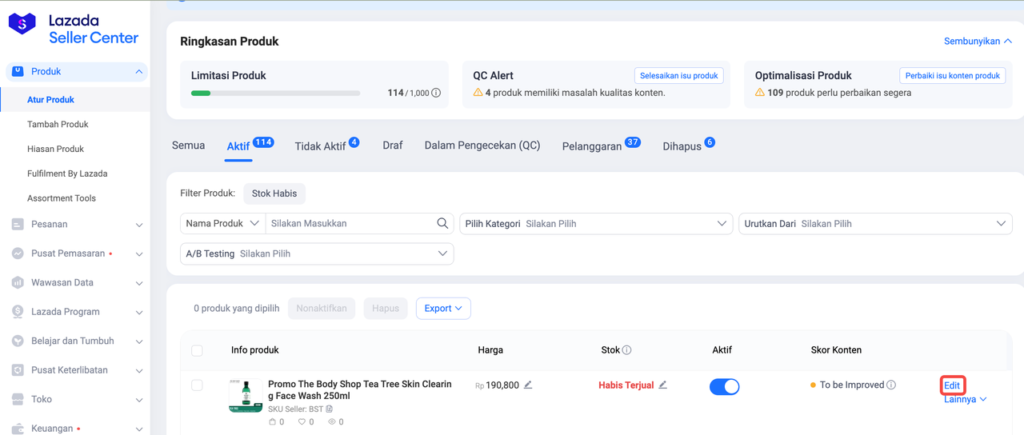This screenshot has height=435, width=1024.
Task: Click the Pusat Keterlibatan sidebar icon
Action: [x=18, y=370]
